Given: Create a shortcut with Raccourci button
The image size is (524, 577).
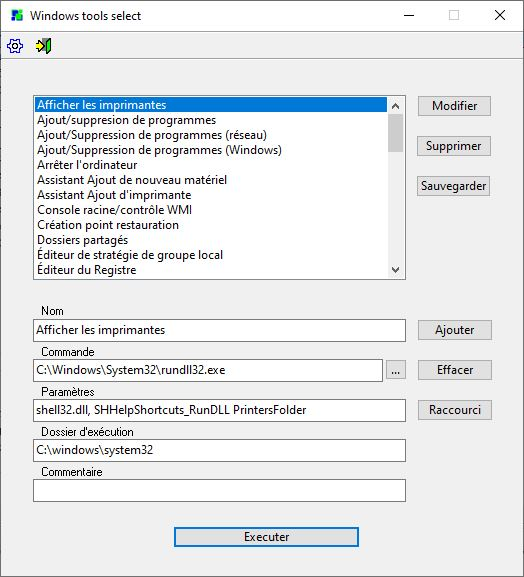Looking at the screenshot, I should [x=455, y=410].
